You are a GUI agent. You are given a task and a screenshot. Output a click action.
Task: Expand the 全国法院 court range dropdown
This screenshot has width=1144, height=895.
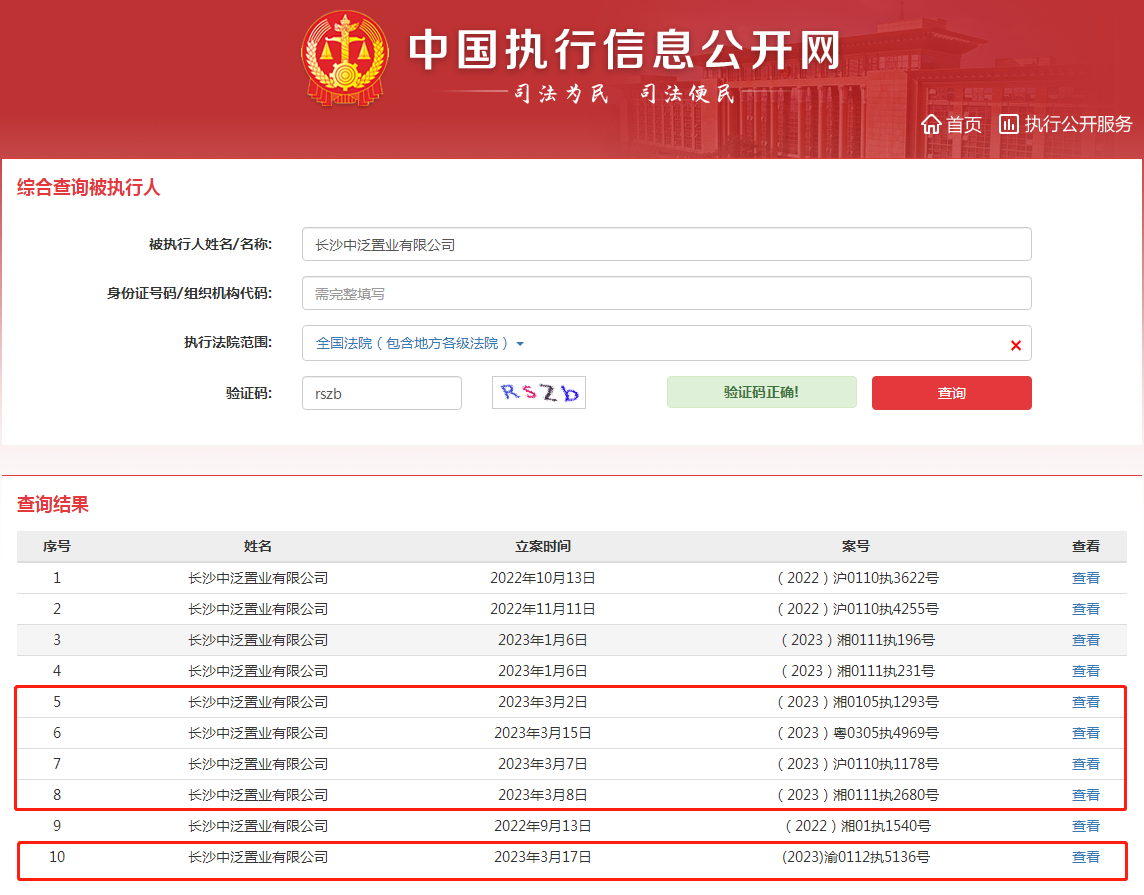pyautogui.click(x=420, y=344)
